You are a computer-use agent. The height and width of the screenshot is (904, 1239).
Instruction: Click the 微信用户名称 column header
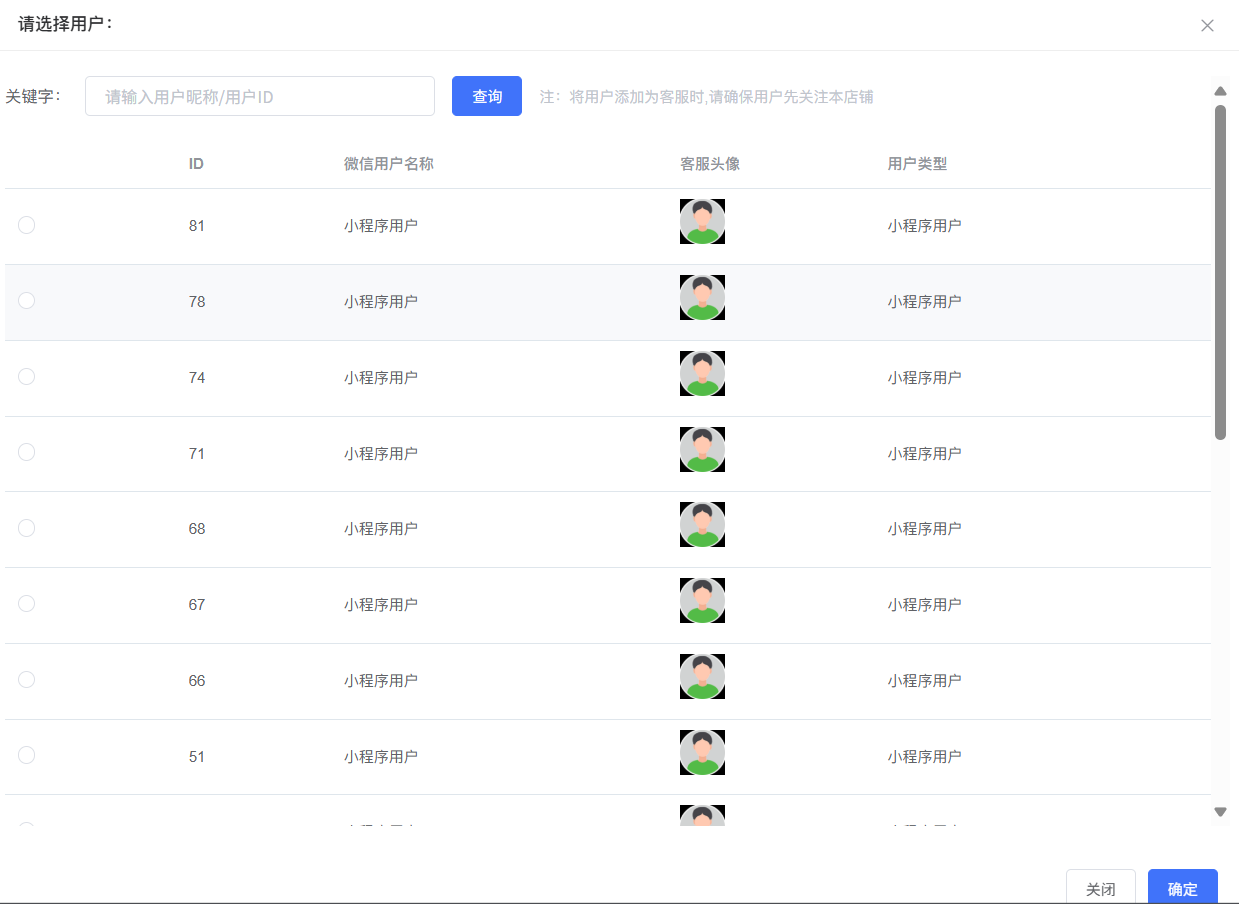[389, 164]
